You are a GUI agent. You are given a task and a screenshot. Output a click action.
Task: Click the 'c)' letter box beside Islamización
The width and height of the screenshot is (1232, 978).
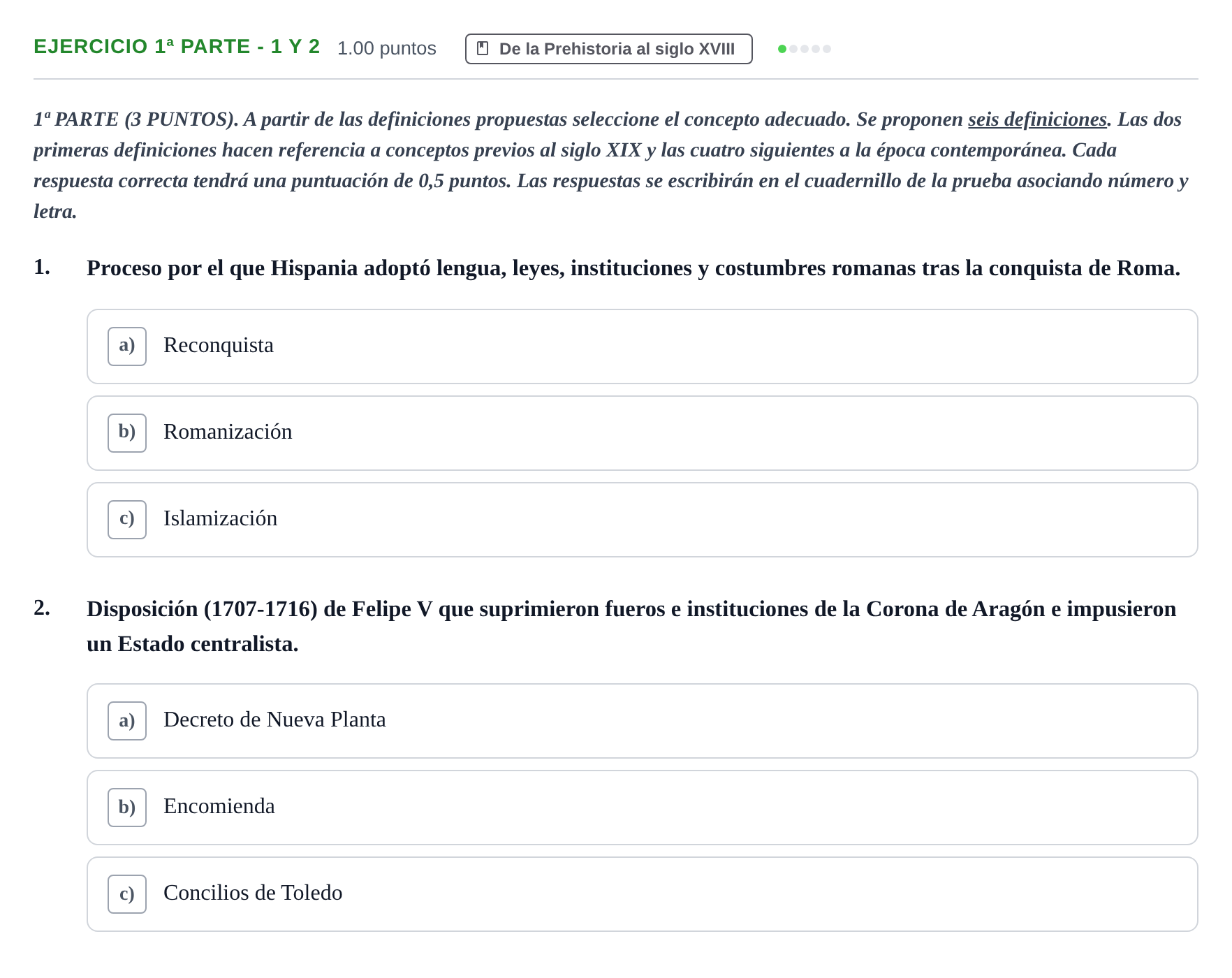pos(127,520)
